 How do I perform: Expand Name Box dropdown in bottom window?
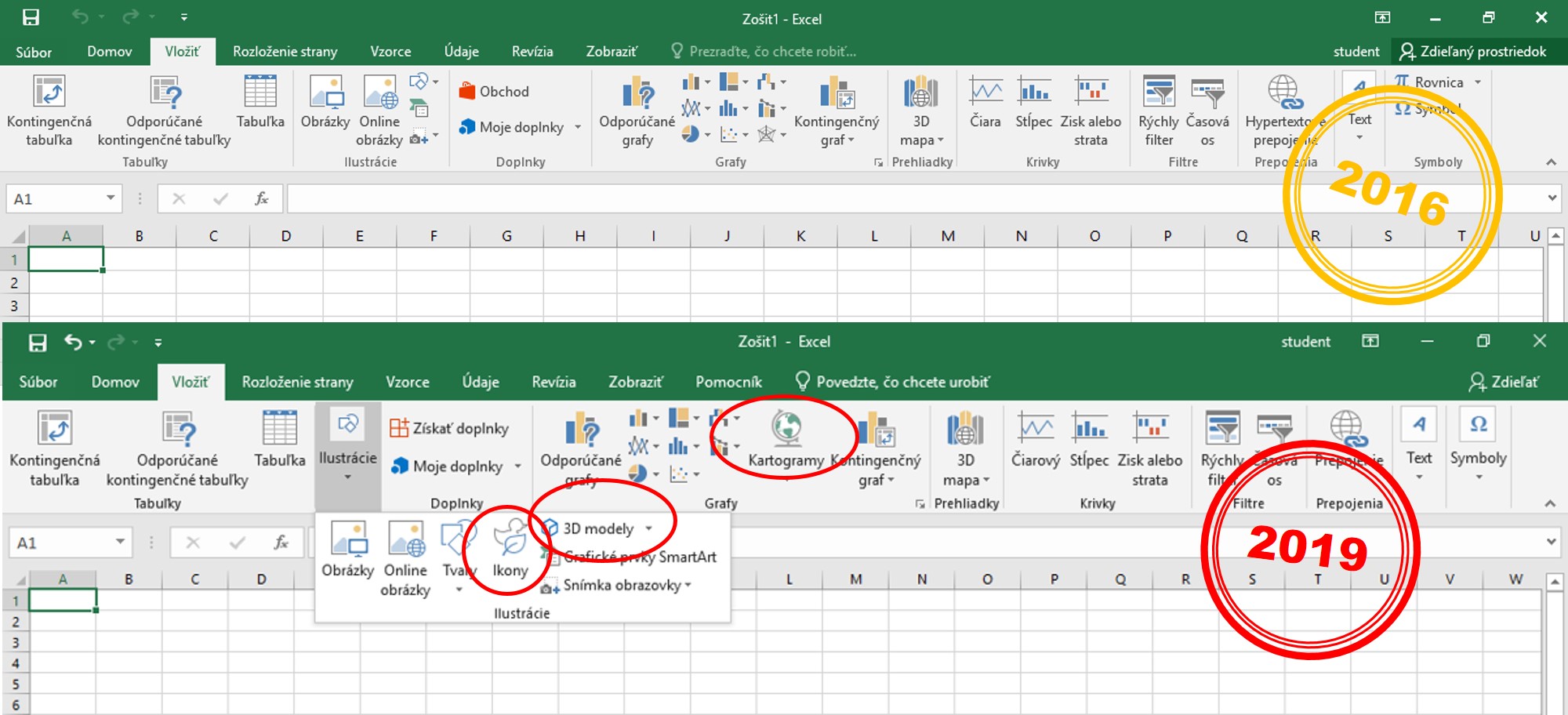click(x=120, y=542)
